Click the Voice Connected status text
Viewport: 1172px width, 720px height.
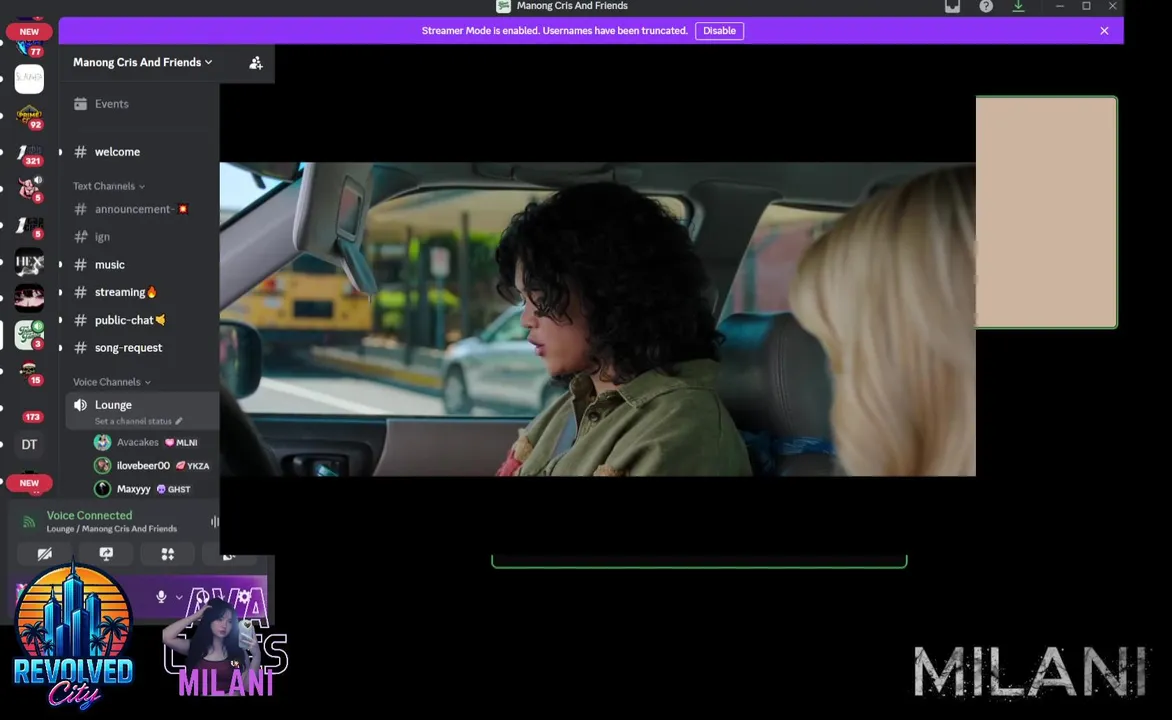click(x=89, y=515)
